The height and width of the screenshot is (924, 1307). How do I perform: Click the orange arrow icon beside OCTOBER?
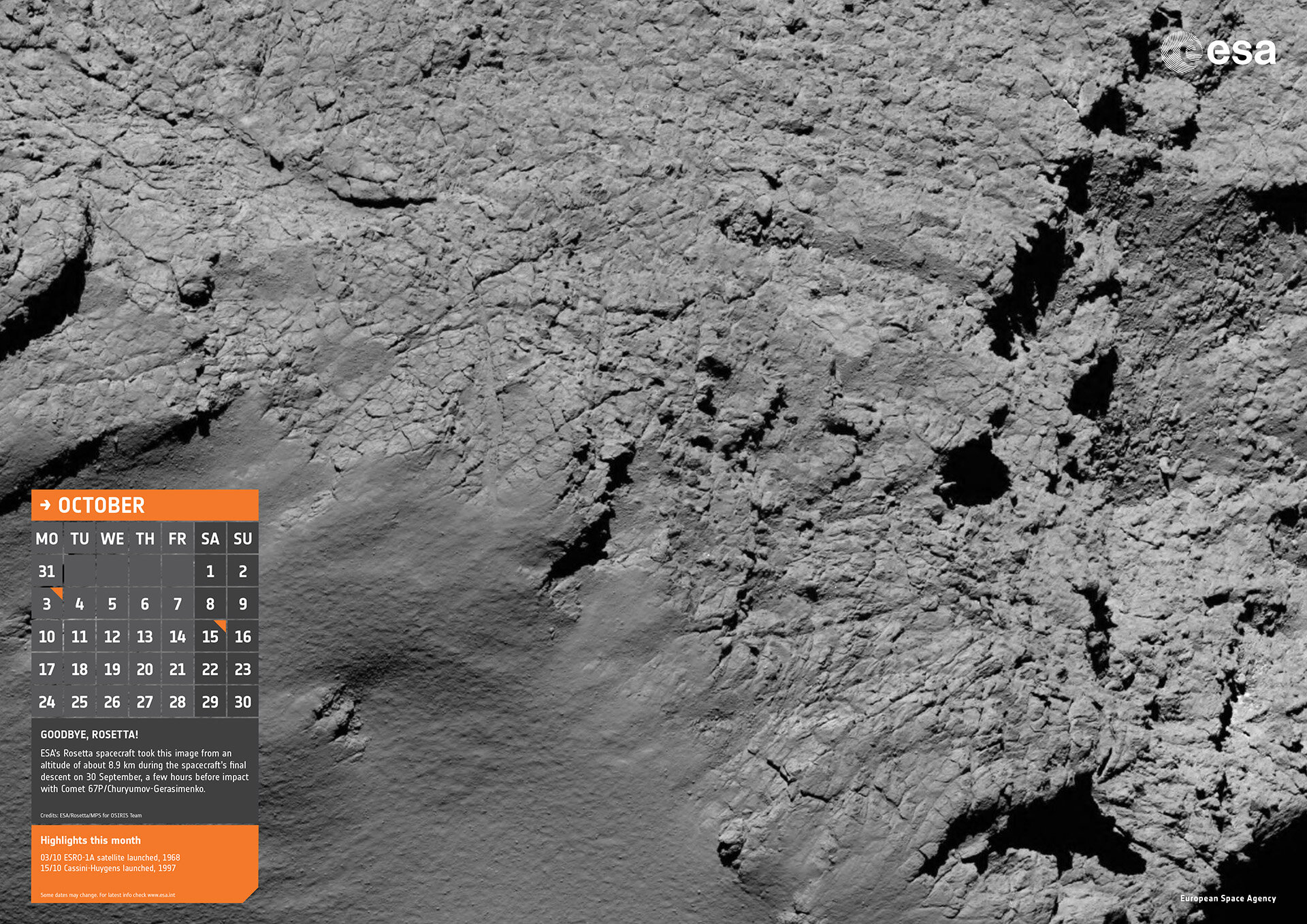pos(46,506)
